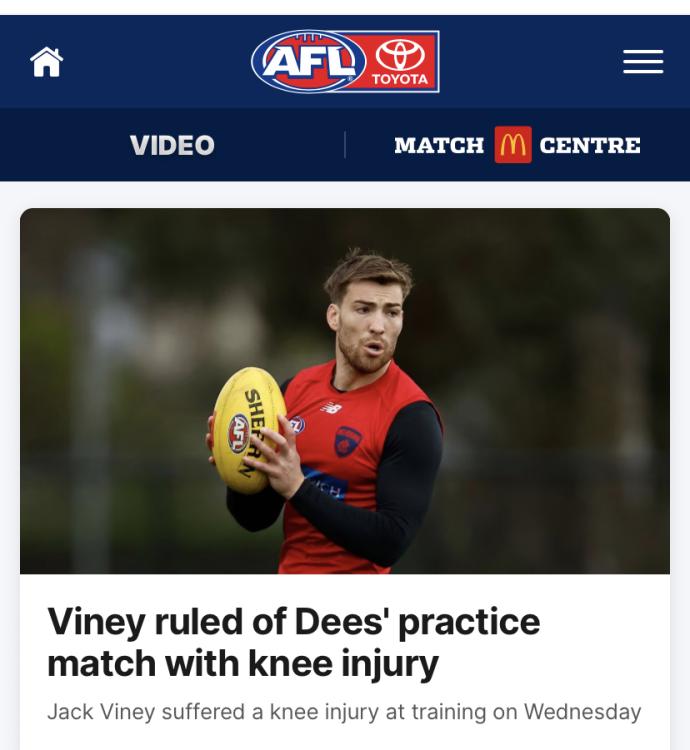Open the MATCH CENTRE tab
Viewport: 690px width, 750px height.
[517, 145]
